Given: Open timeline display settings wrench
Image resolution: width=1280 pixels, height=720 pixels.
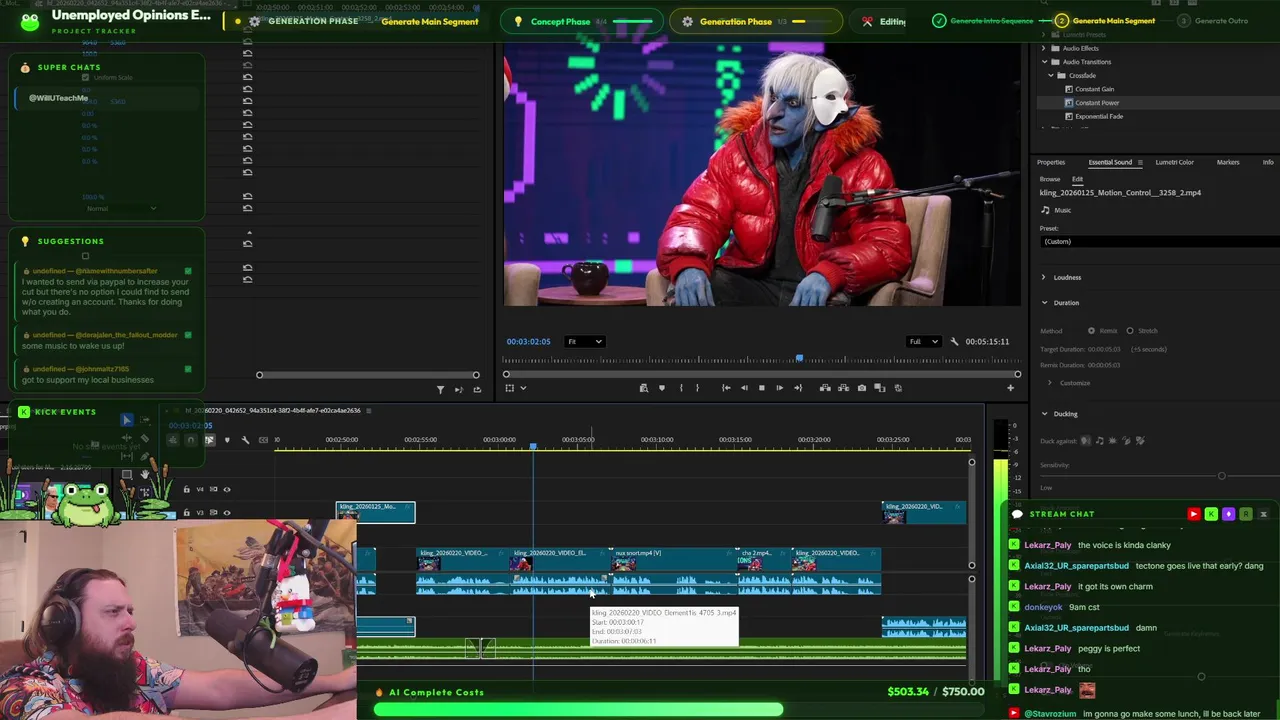Looking at the screenshot, I should click(x=245, y=440).
